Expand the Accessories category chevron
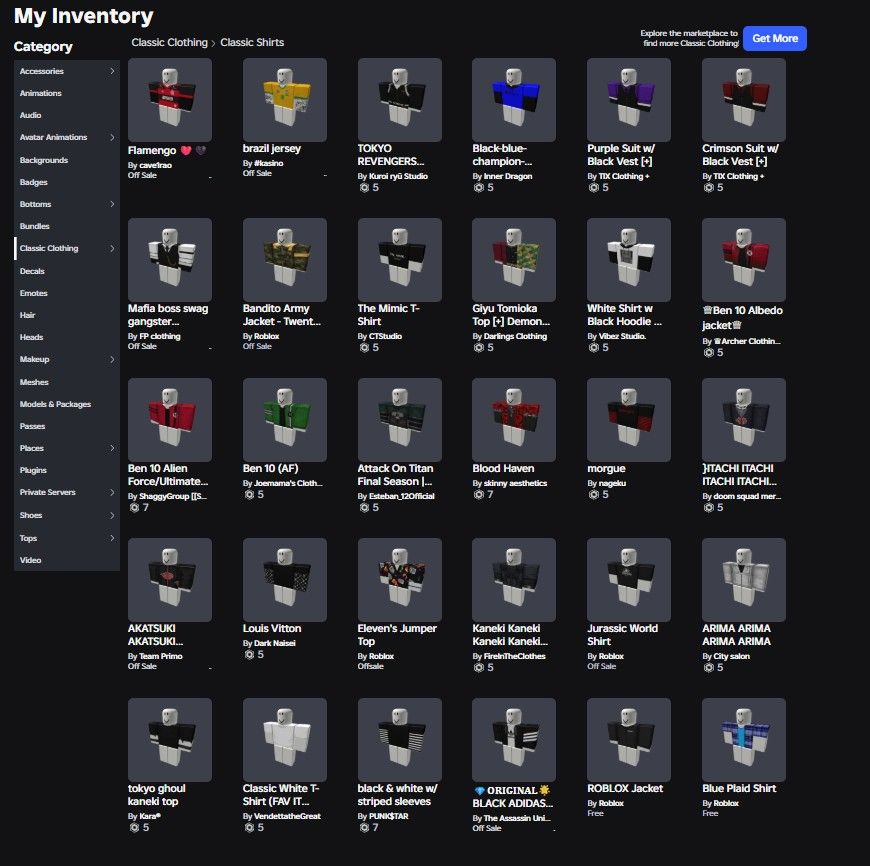870x866 pixels. 112,71
